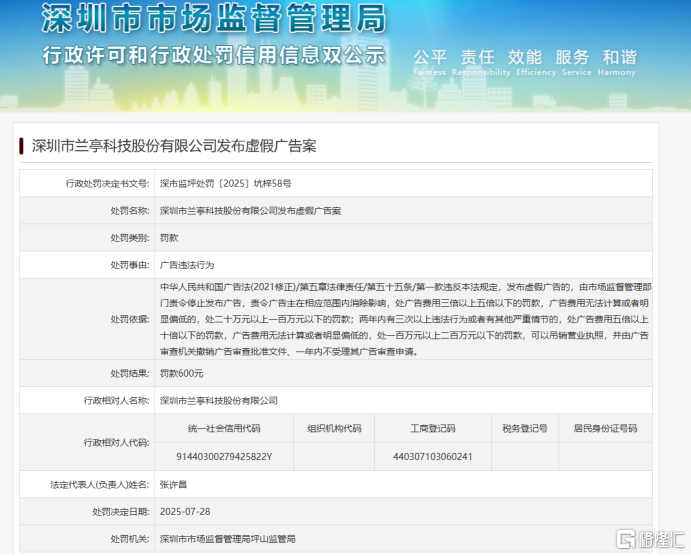Click the 处罚决定日期 label

pyautogui.click(x=121, y=512)
